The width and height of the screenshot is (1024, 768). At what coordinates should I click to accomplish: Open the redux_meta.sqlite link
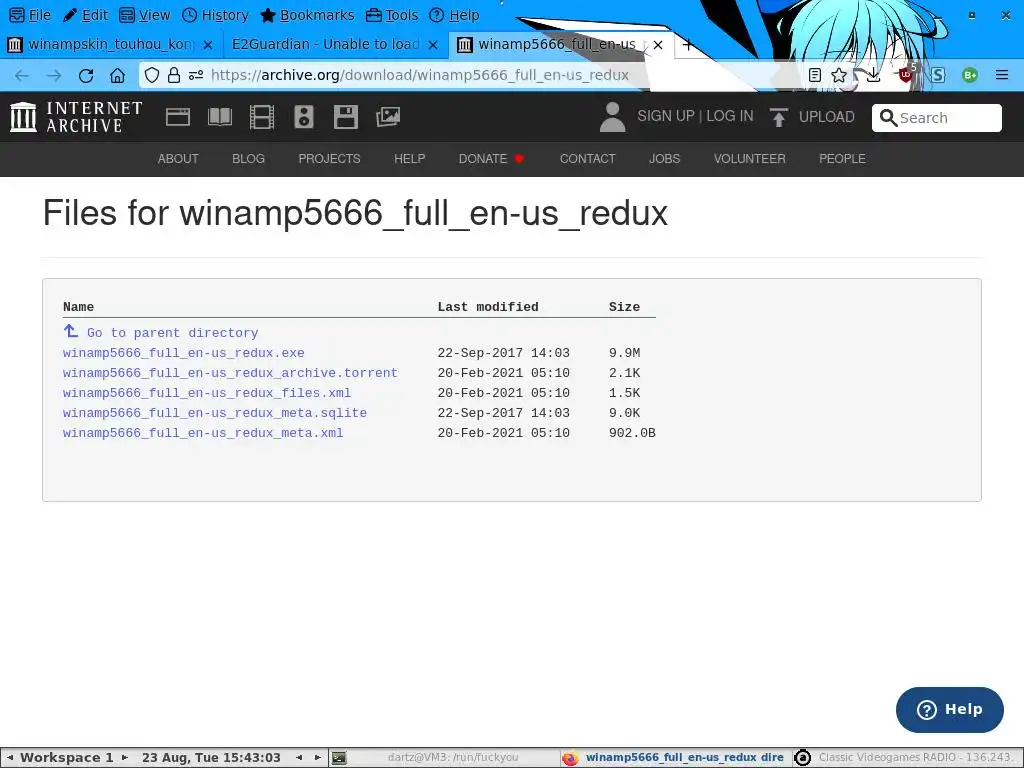pos(215,413)
